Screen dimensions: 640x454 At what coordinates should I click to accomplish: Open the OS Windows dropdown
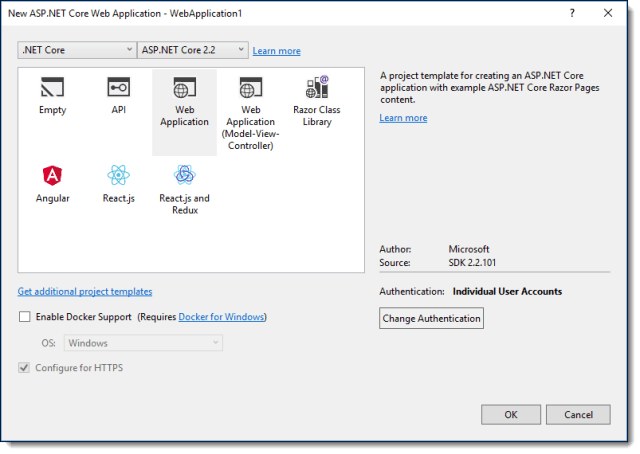(x=143, y=343)
